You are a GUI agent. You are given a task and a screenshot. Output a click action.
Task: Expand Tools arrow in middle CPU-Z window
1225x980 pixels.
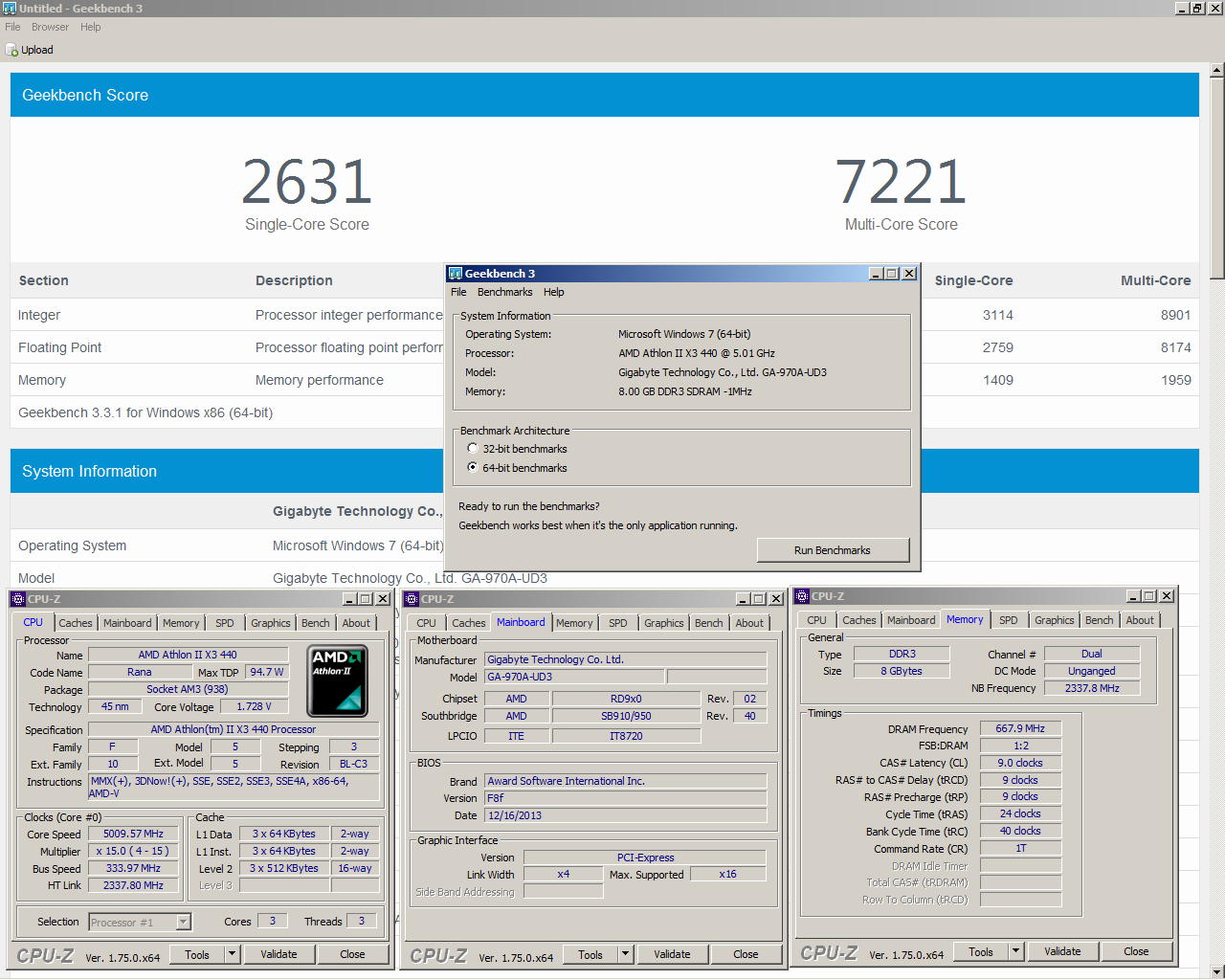tap(625, 954)
